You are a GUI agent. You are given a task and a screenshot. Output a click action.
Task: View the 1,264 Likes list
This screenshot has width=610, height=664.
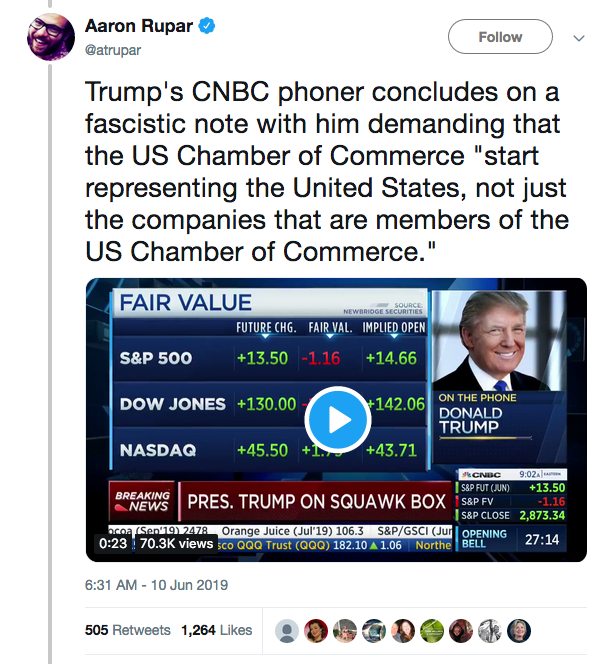[x=215, y=631]
